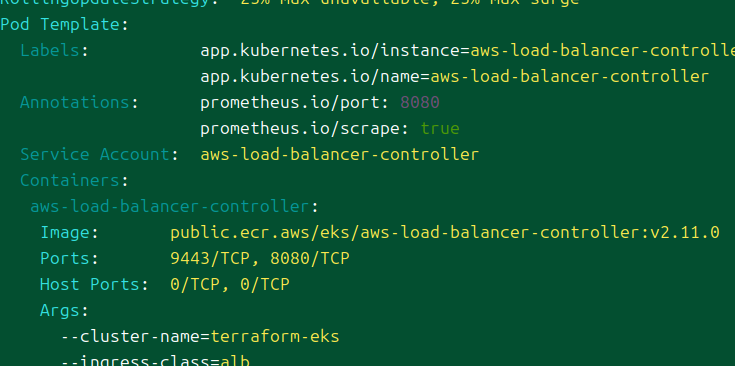Viewport: 735px width, 366px height.
Task: Click app.kubernetes.io/instance label line
Action: (467, 50)
